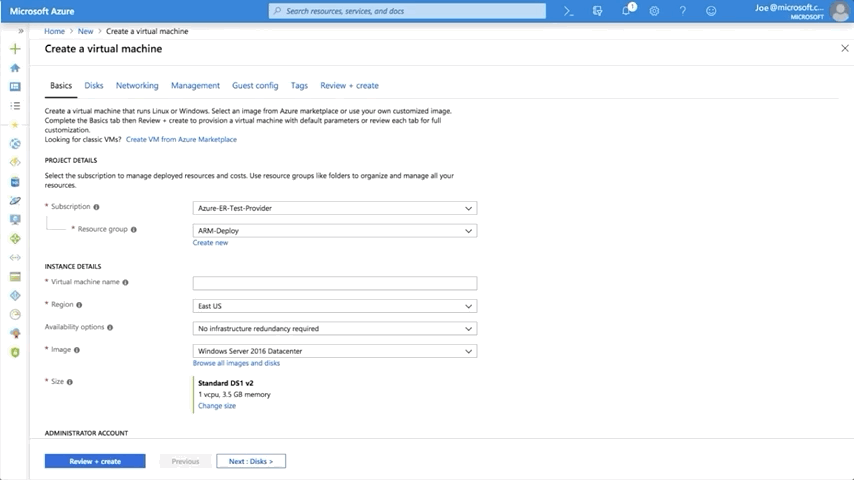Open the Dashboard icon in the sidebar
854x480 pixels.
tap(15, 87)
